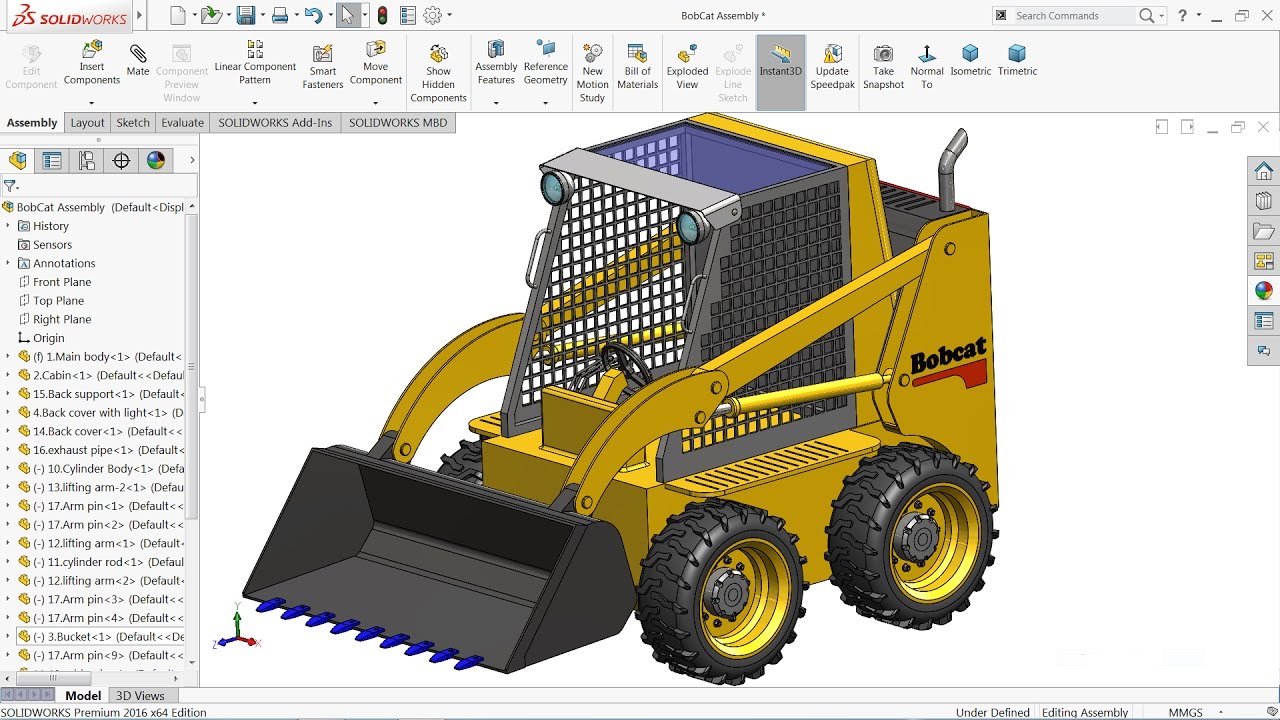This screenshot has width=1280, height=720.
Task: Expand the feature manager tabs chevron
Action: (x=192, y=160)
